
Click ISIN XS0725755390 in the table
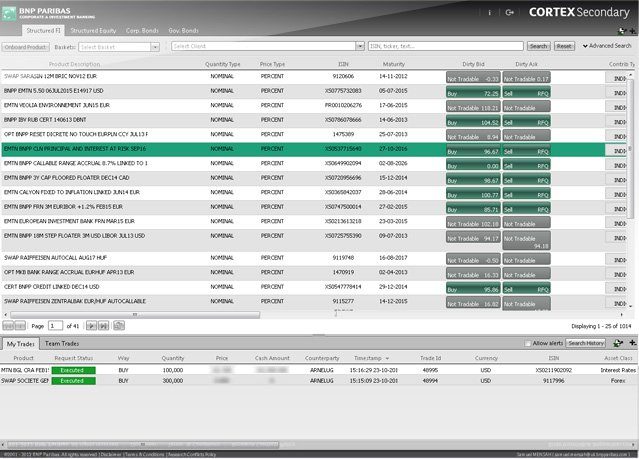tap(343, 236)
